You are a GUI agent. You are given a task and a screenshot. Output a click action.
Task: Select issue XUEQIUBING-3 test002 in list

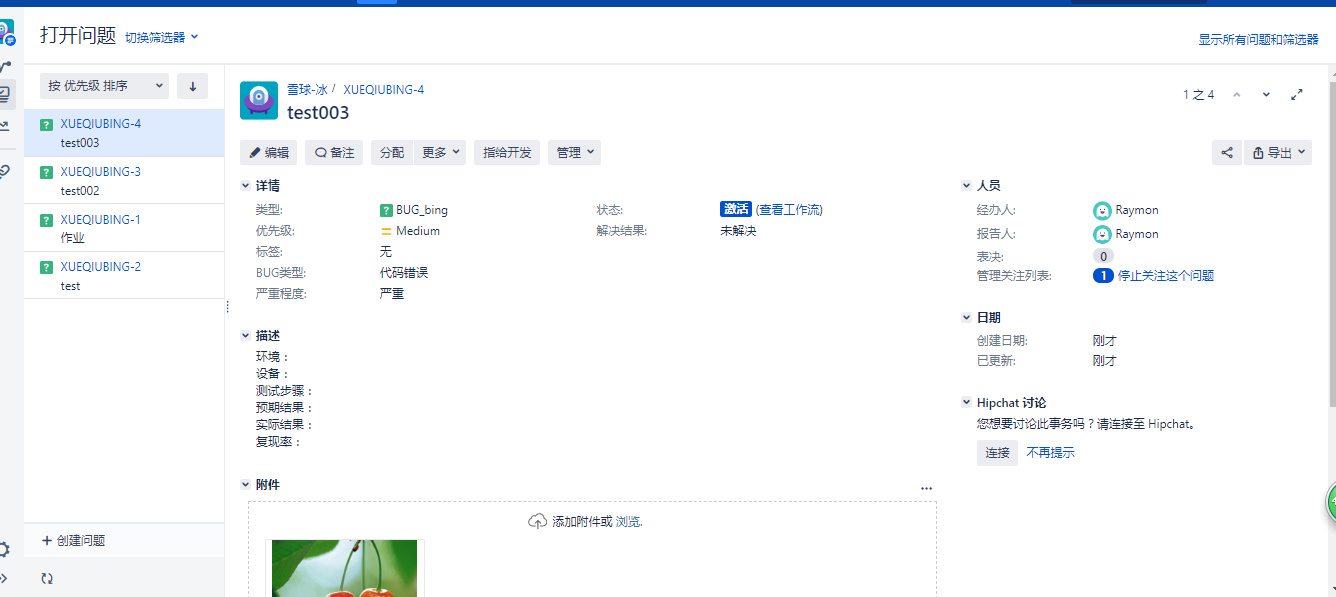[124, 181]
